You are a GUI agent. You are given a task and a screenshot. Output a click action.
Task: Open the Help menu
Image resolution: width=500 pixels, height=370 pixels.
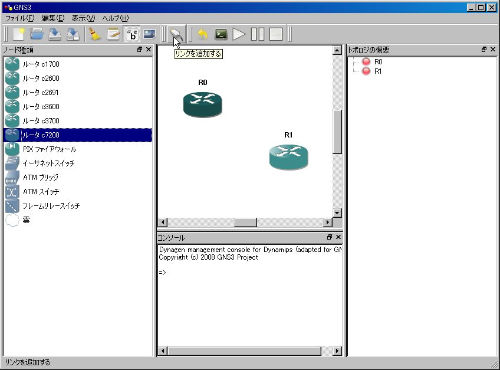click(x=115, y=18)
